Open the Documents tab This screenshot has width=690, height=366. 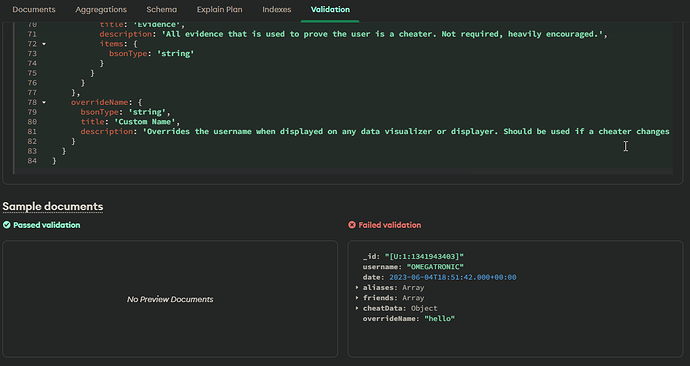(x=34, y=9)
